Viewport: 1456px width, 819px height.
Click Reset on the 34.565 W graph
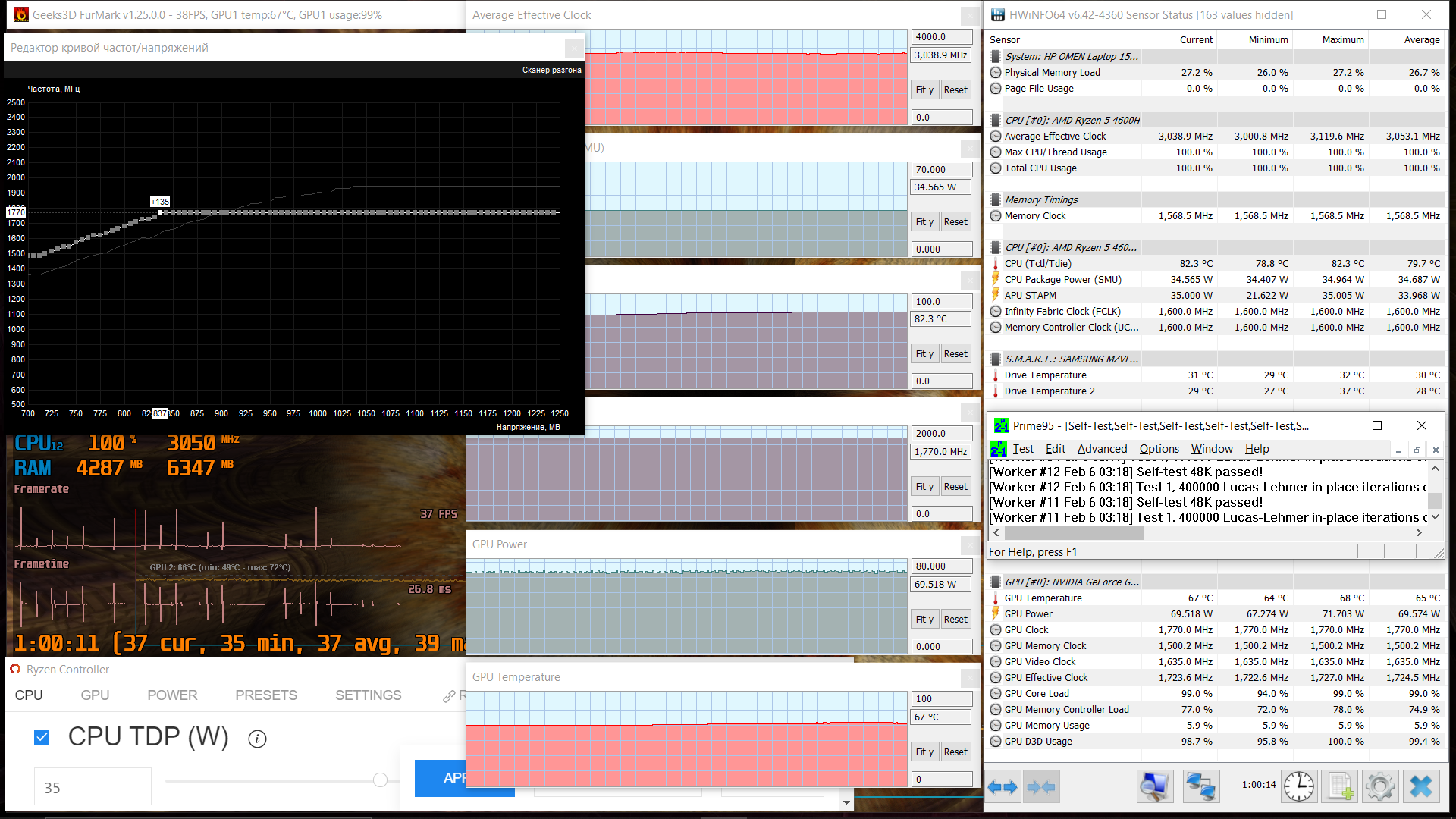coord(955,222)
